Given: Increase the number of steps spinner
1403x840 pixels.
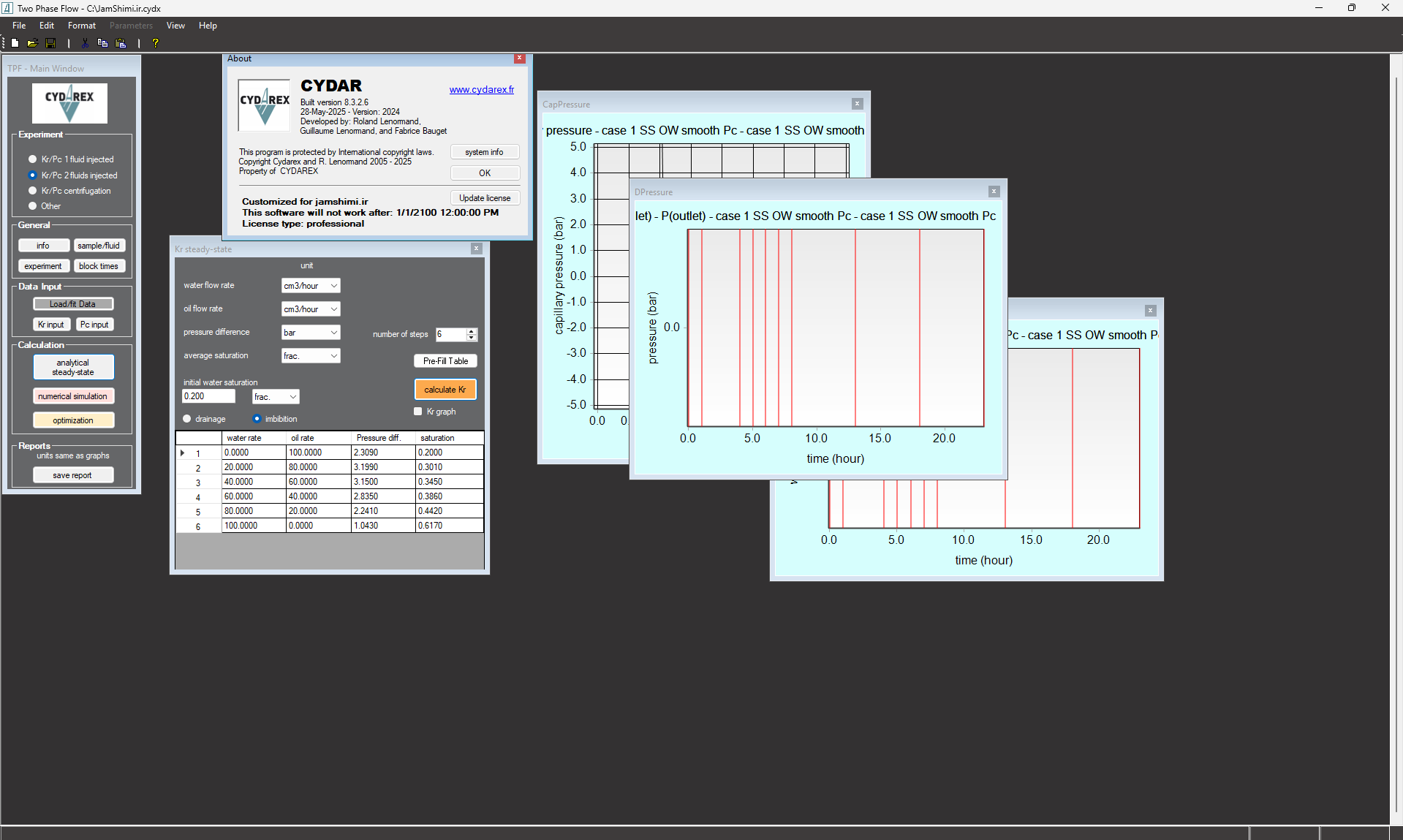Looking at the screenshot, I should (x=472, y=331).
